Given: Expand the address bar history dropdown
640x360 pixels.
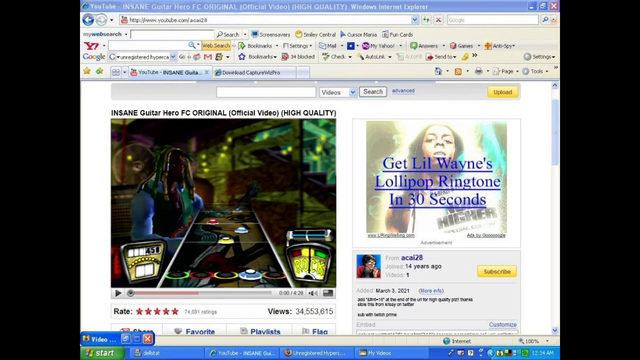Looking at the screenshot, I should pyautogui.click(x=415, y=20).
